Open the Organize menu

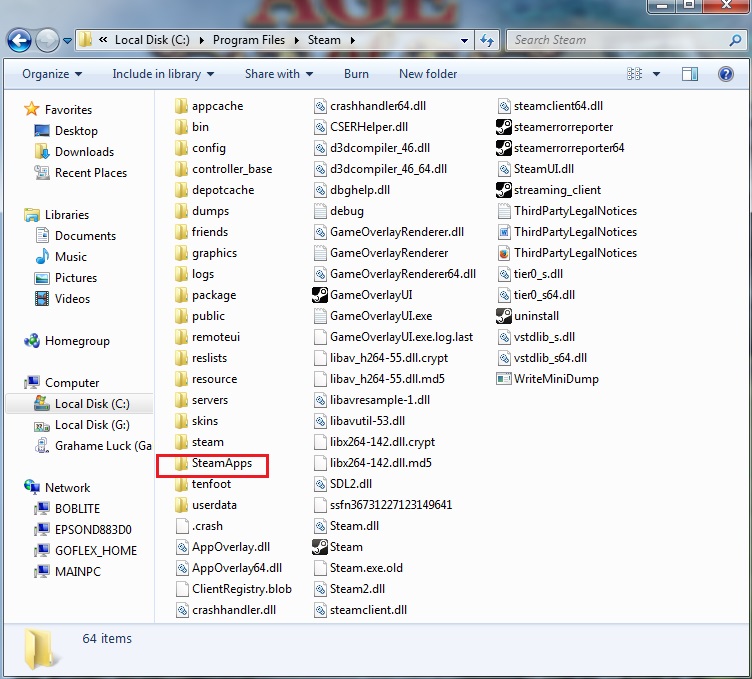pyautogui.click(x=52, y=74)
